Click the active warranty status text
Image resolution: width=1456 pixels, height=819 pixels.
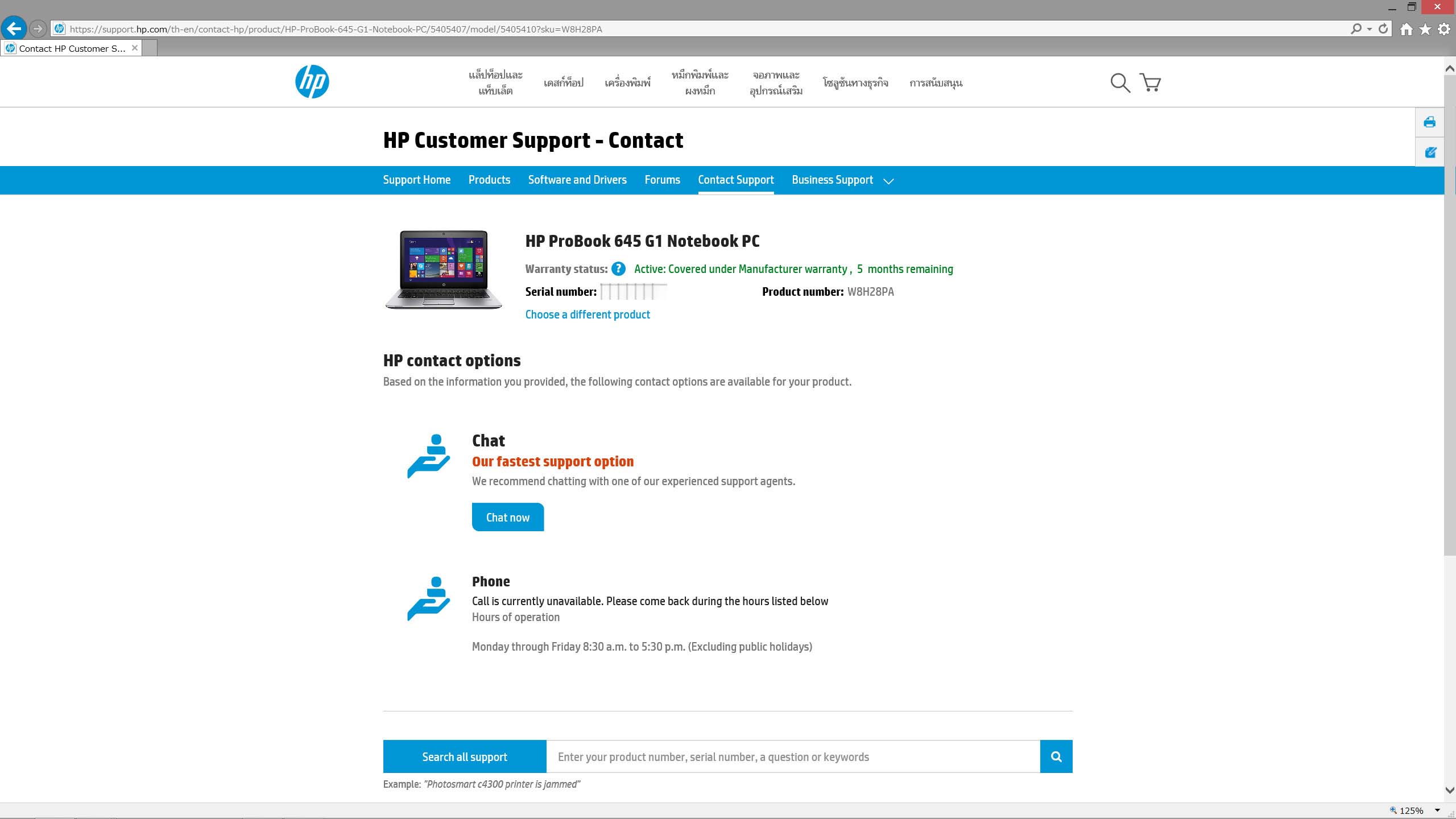click(793, 269)
